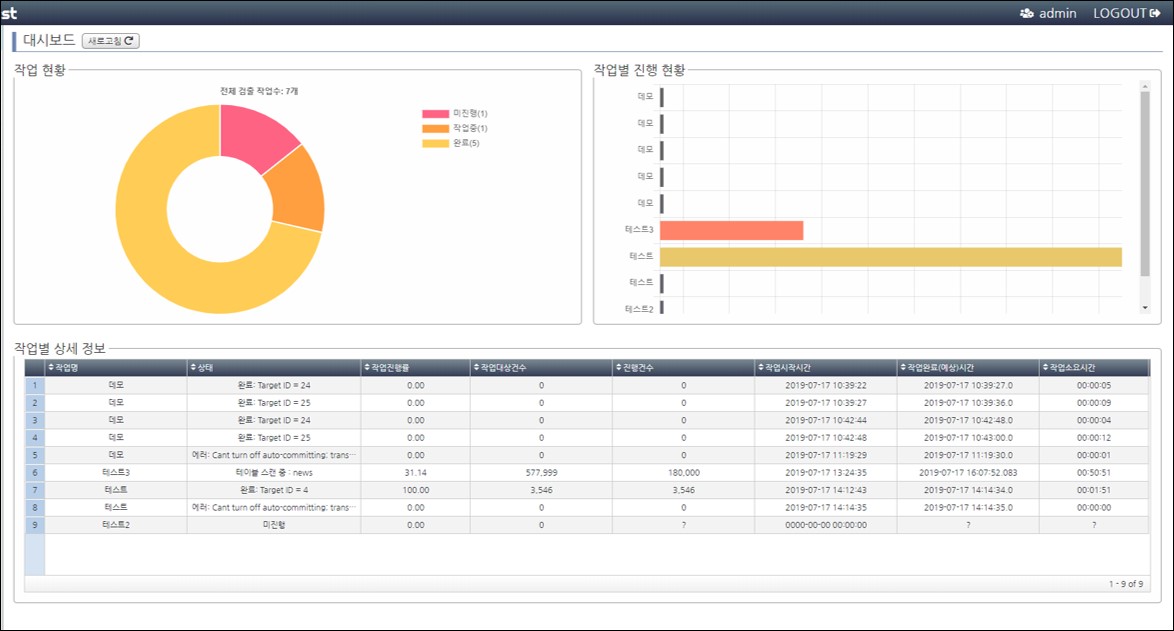
Task: Click start time 2019-07-17 10:39:22
Action: [826, 385]
